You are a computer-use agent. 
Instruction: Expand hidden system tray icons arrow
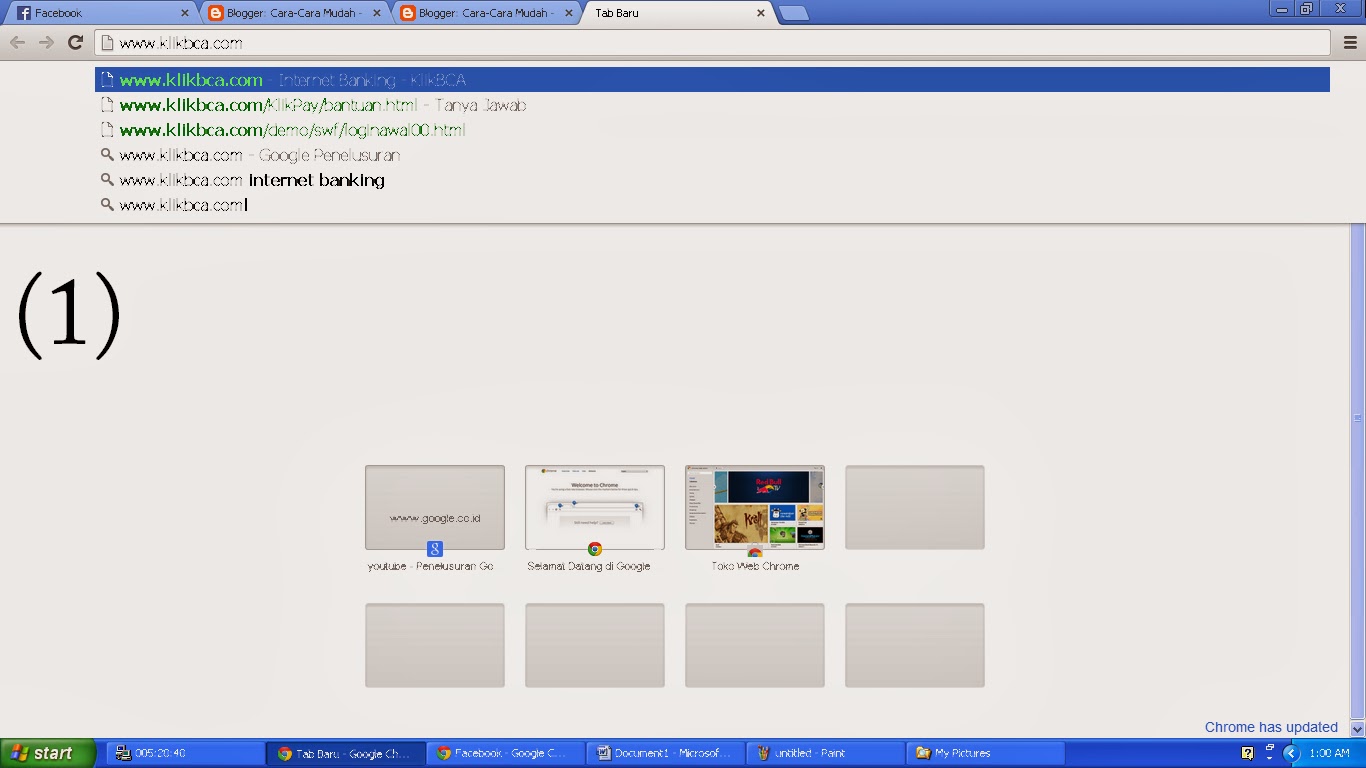[1290, 753]
